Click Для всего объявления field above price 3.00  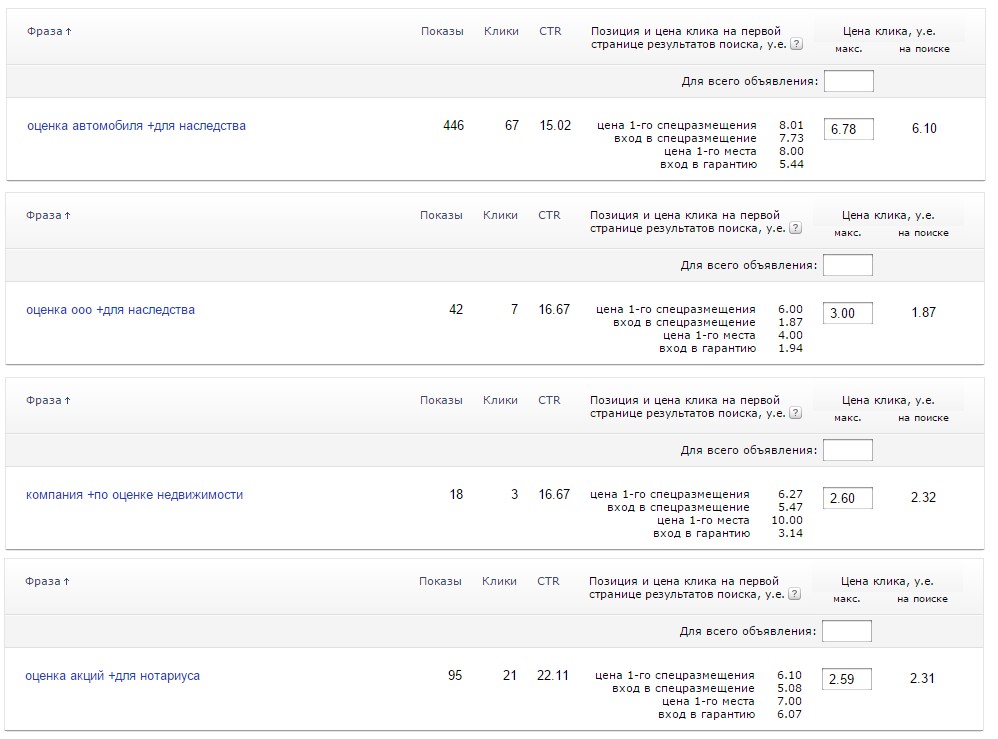point(847,265)
